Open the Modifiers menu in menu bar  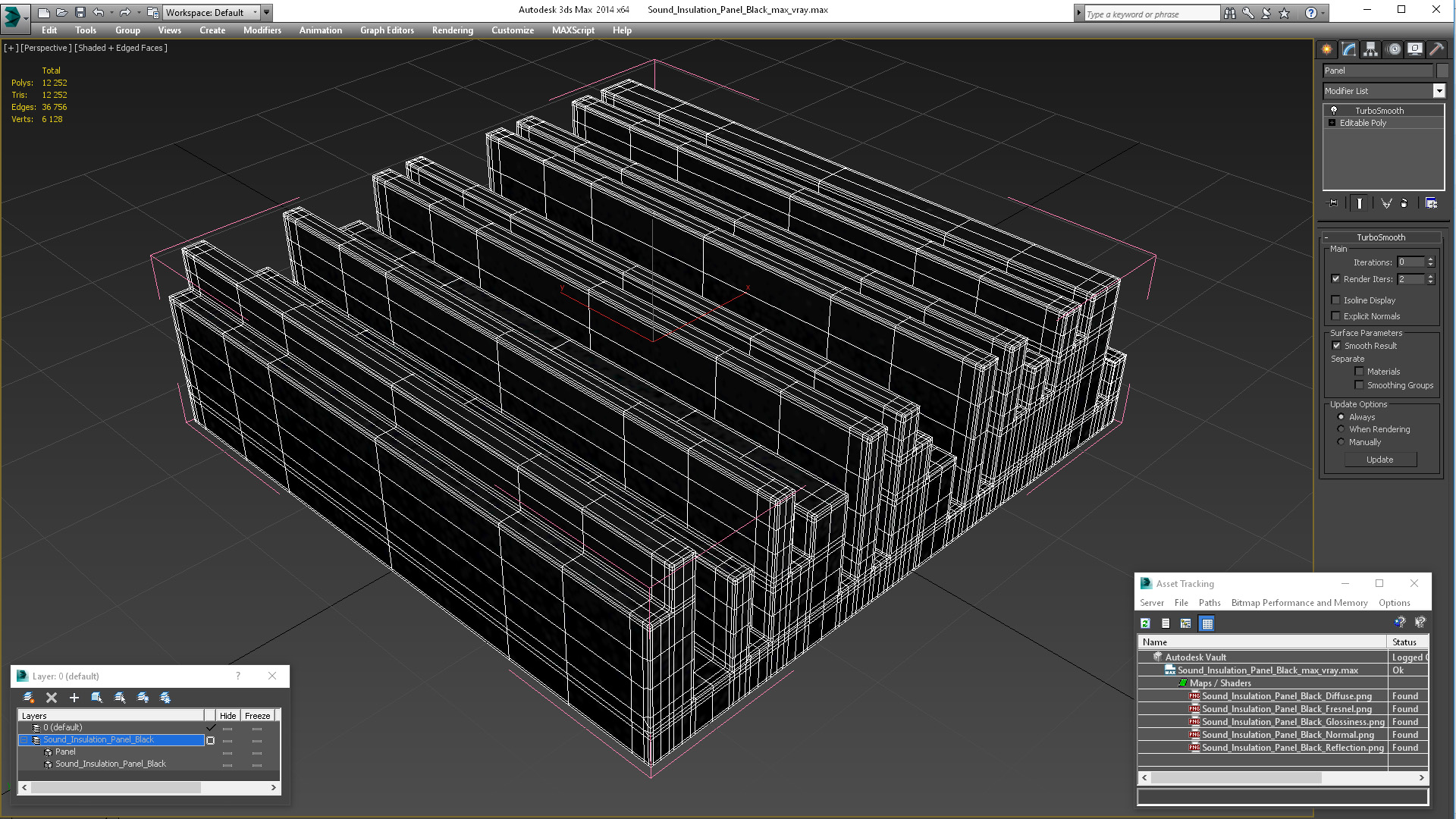tap(261, 30)
